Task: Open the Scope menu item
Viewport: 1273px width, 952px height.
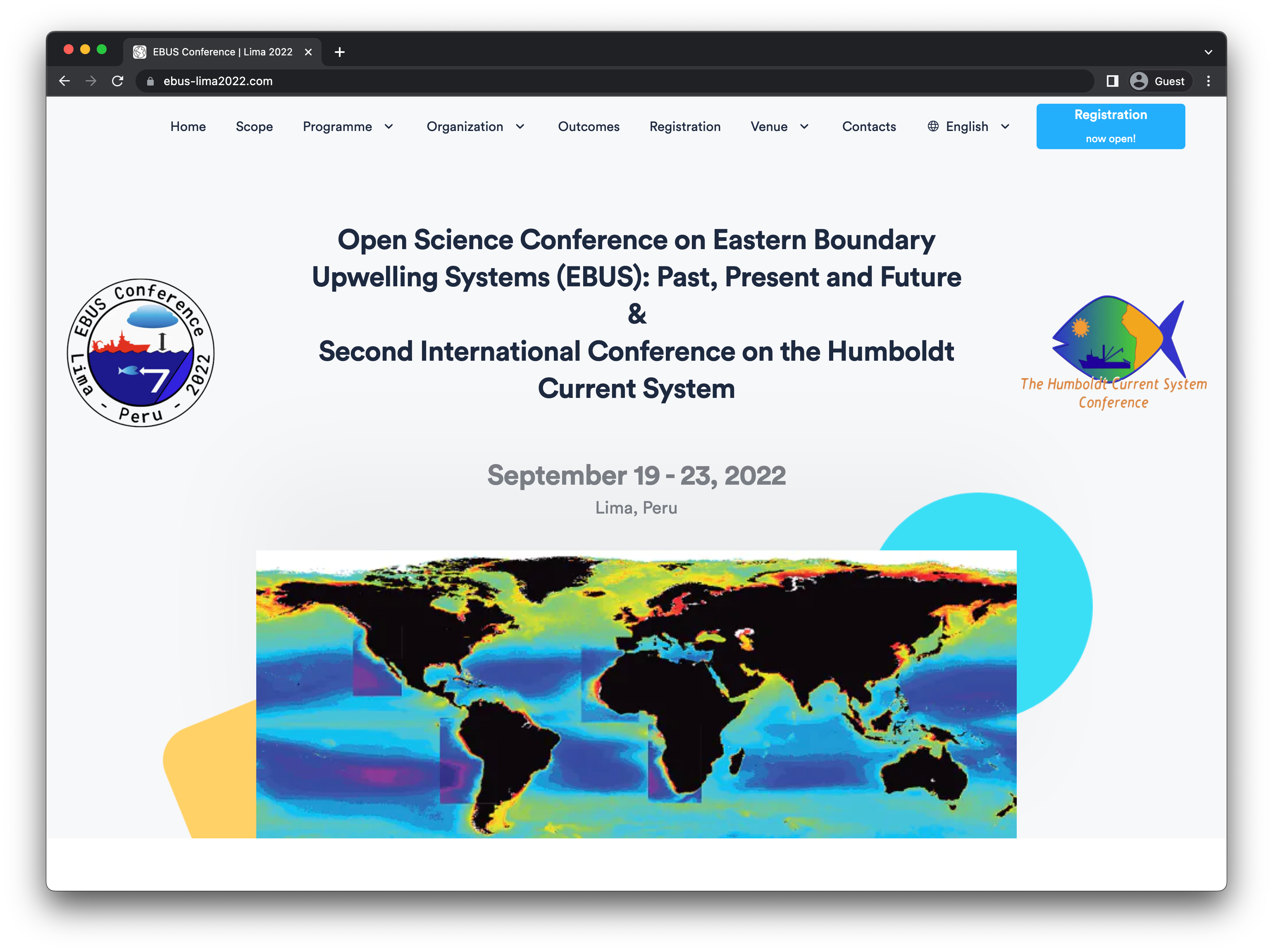Action: coord(254,126)
